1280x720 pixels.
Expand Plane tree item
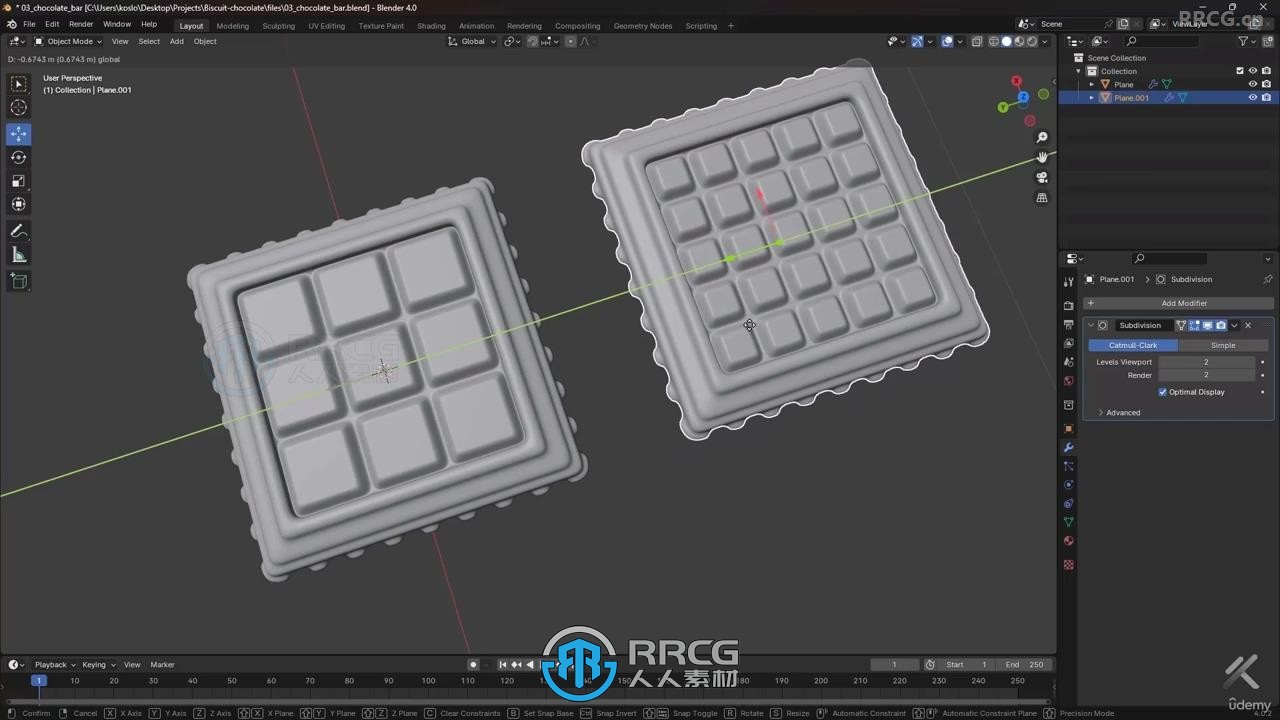[1092, 84]
